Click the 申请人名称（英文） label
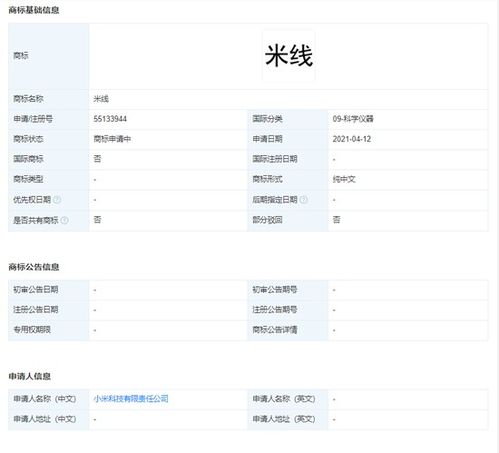 click(x=284, y=399)
